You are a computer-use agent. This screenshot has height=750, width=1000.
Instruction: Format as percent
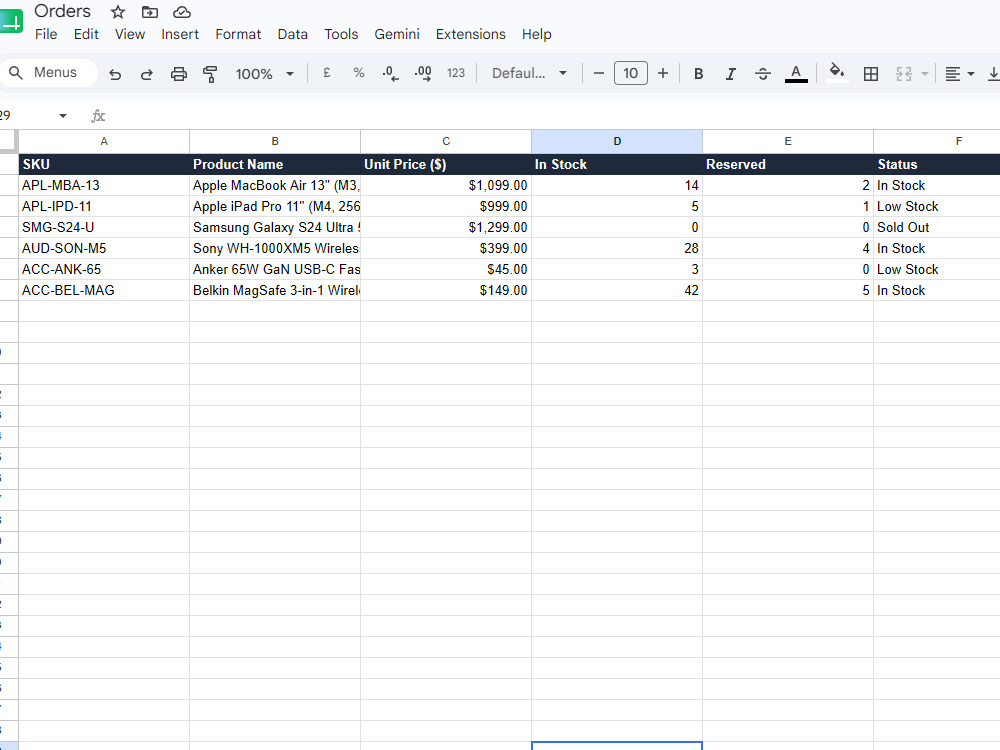[359, 73]
